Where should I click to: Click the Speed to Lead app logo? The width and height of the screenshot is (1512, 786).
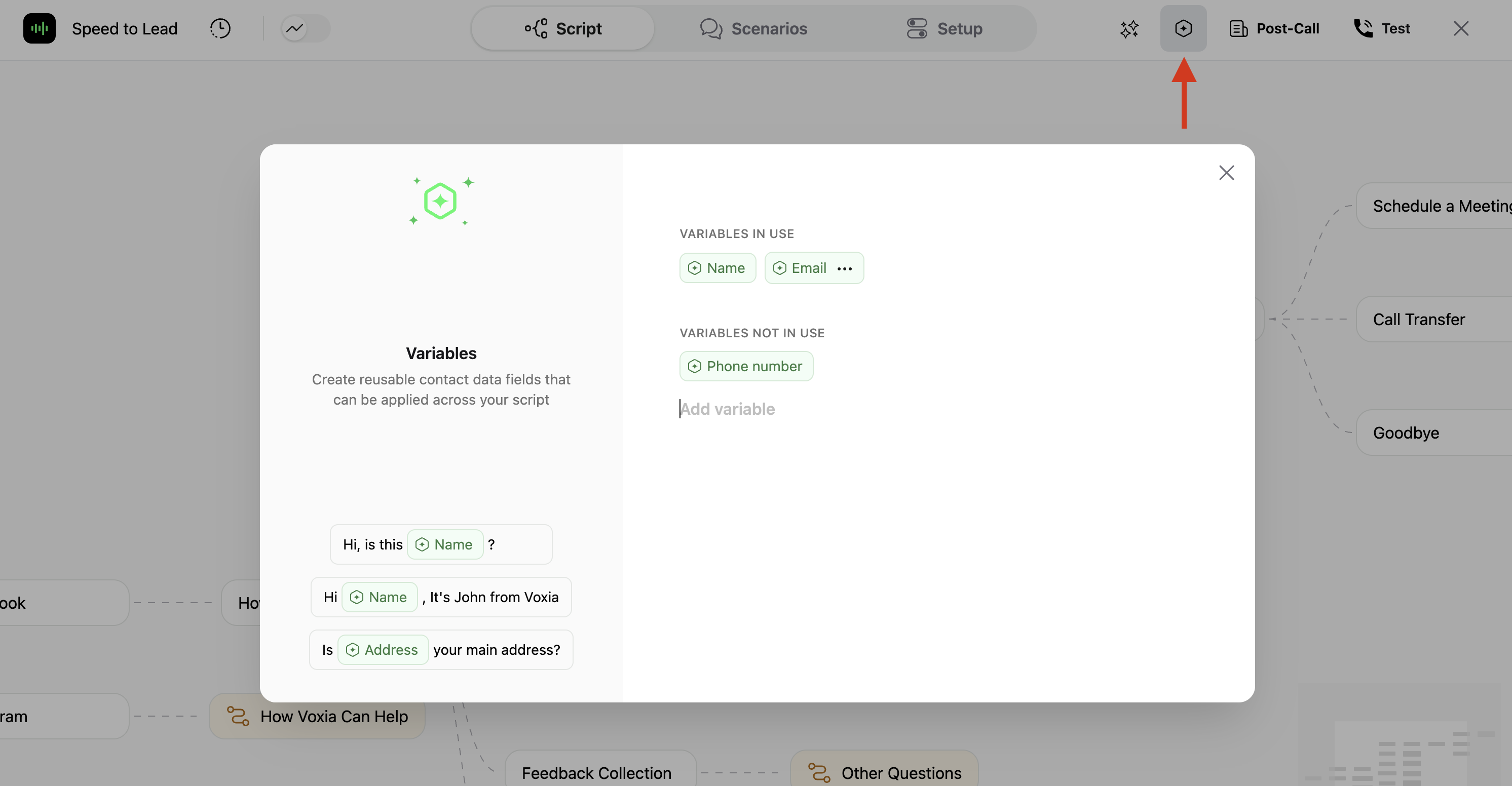pyautogui.click(x=40, y=28)
